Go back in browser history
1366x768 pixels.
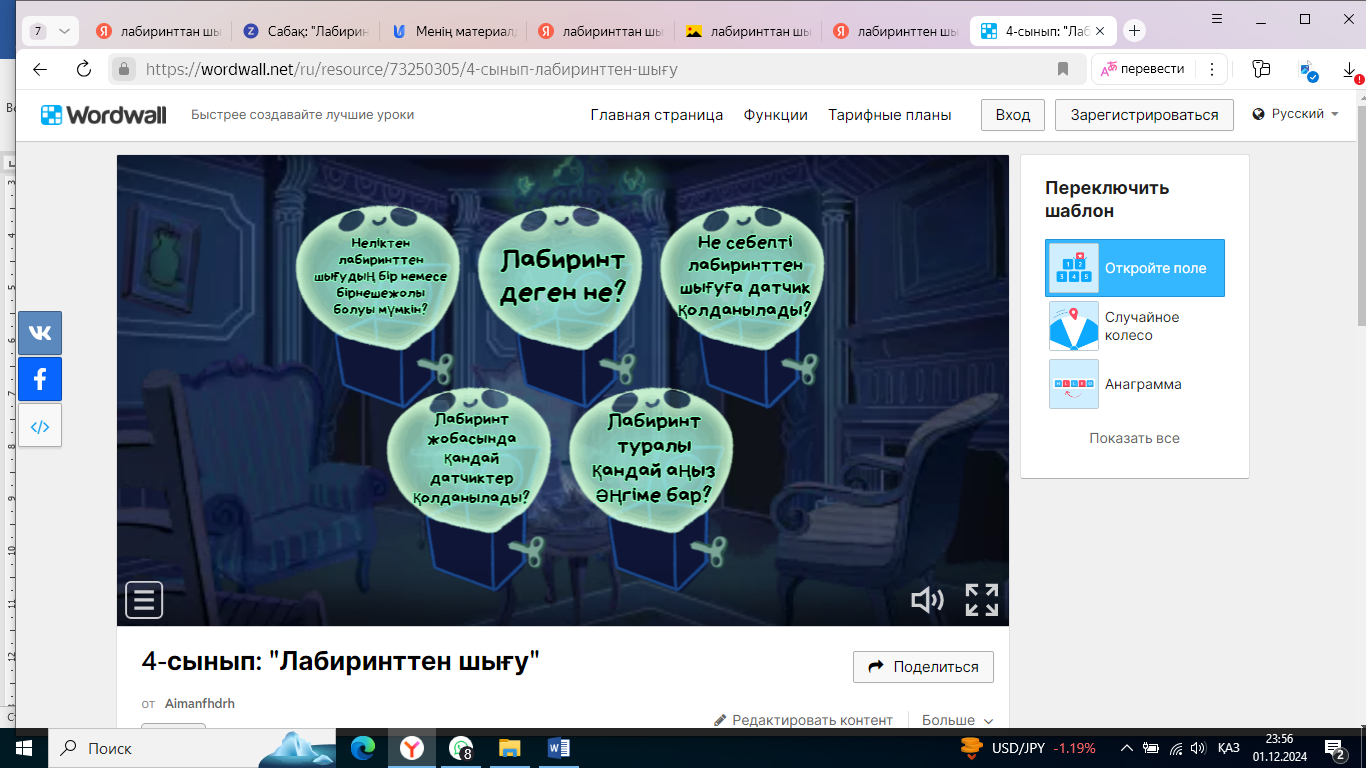pos(40,69)
